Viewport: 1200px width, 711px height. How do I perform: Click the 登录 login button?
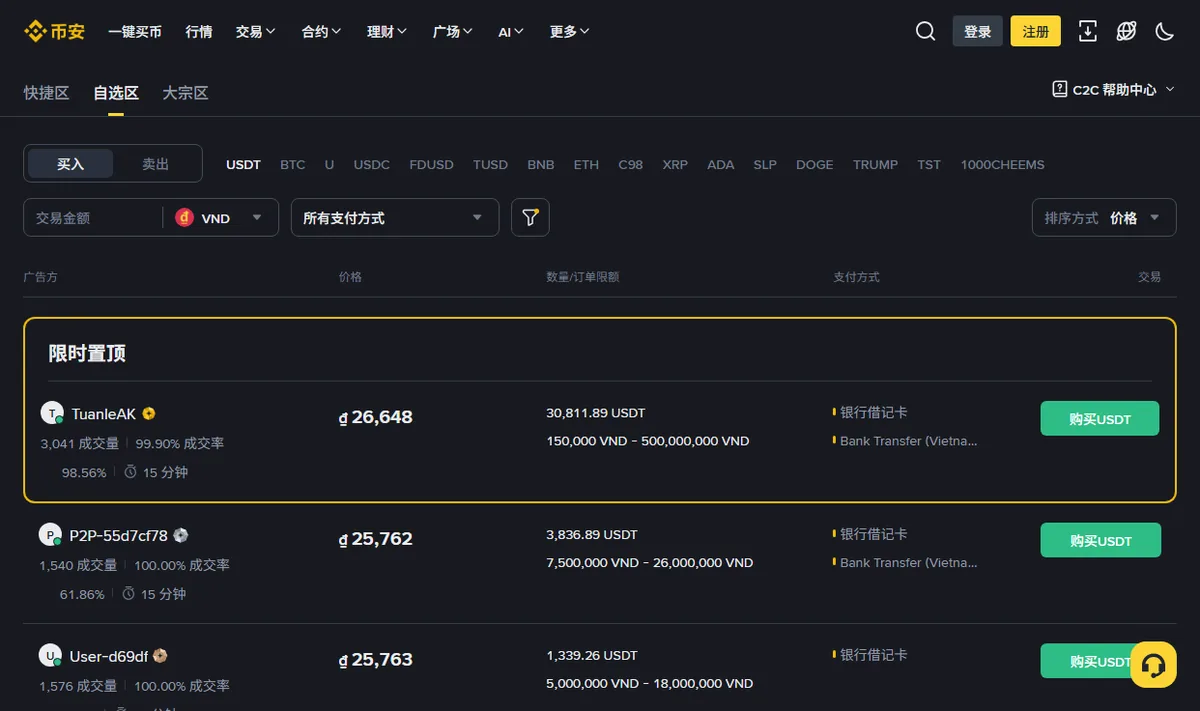[x=977, y=31]
